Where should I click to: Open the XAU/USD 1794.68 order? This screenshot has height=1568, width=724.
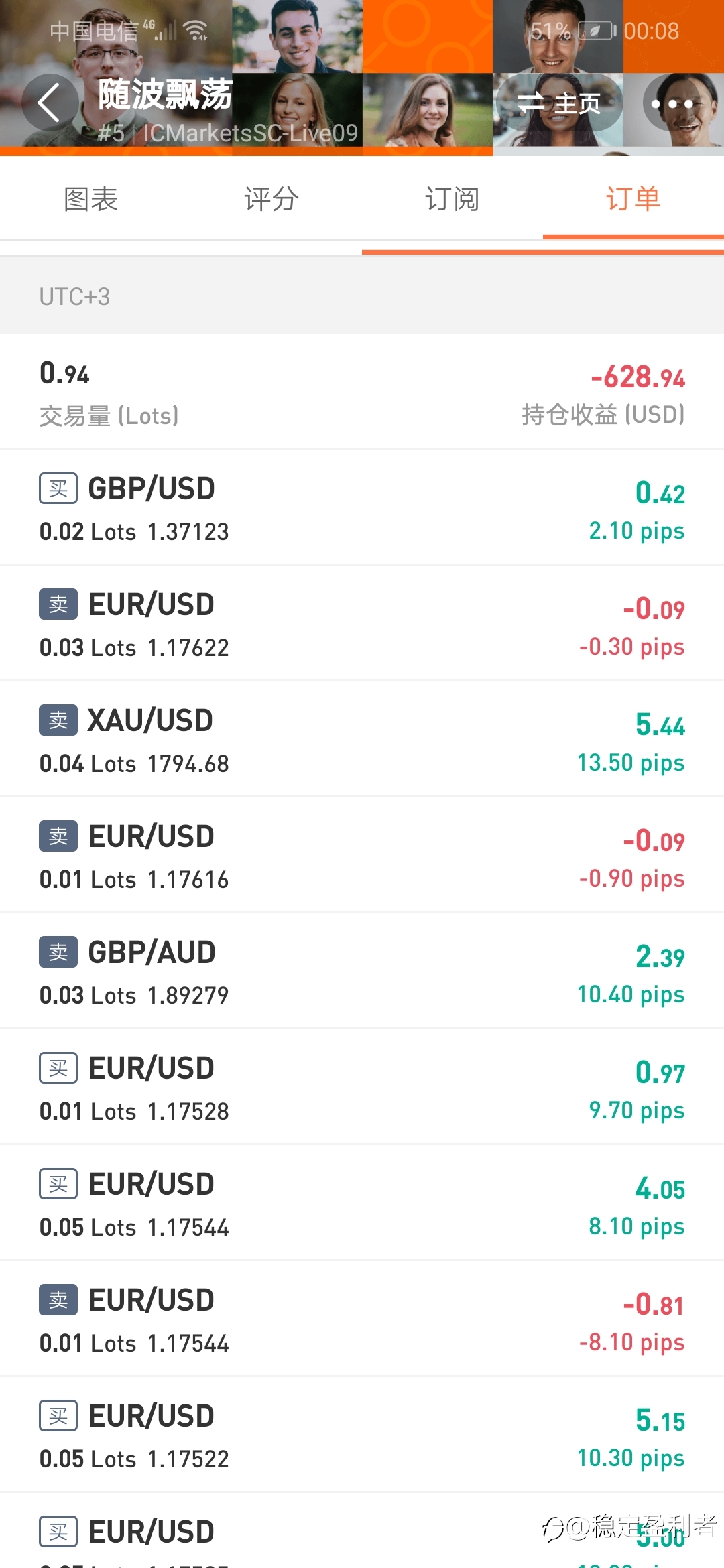coord(362,740)
